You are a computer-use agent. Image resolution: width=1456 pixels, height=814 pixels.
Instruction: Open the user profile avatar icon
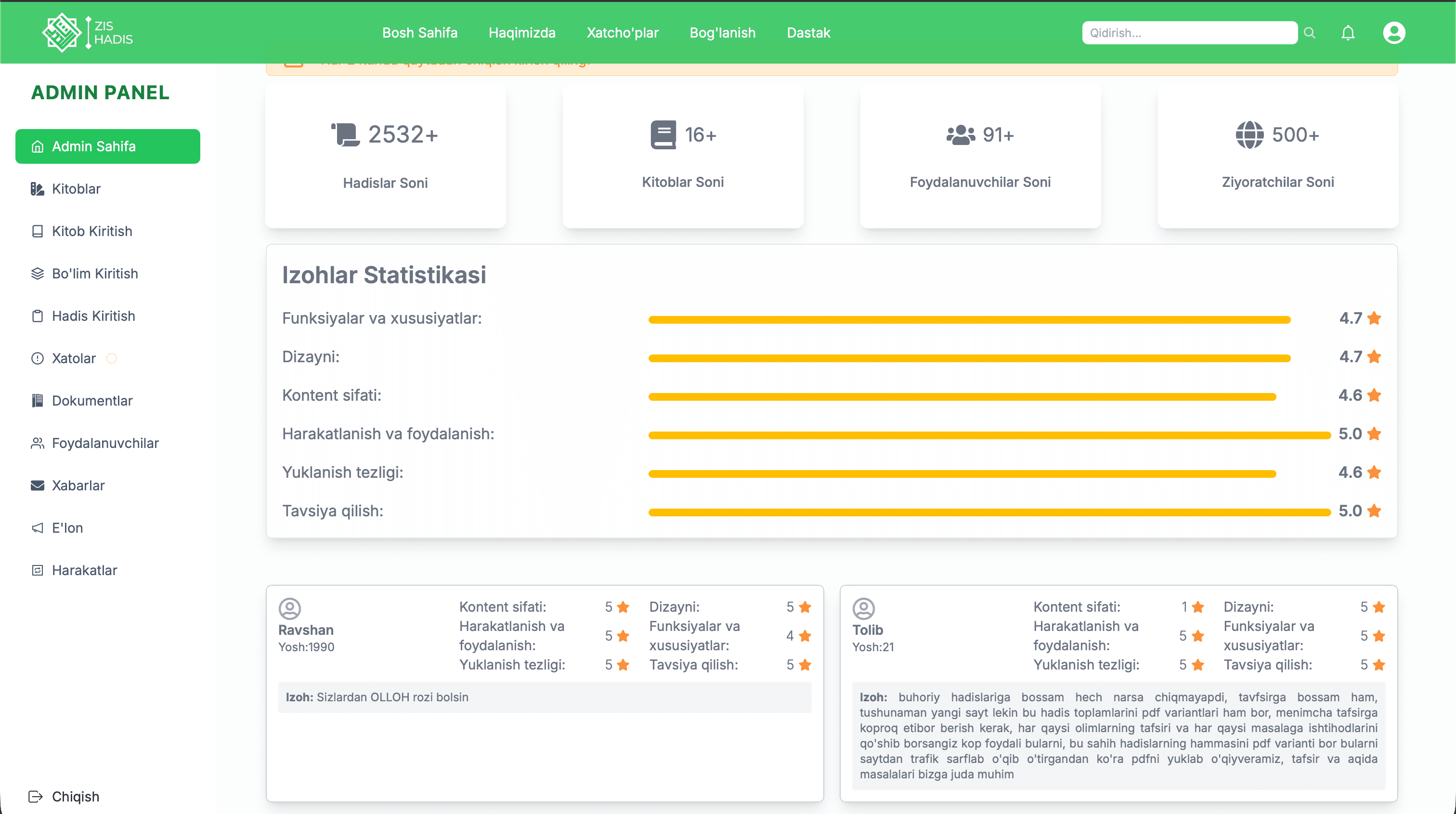point(1394,32)
